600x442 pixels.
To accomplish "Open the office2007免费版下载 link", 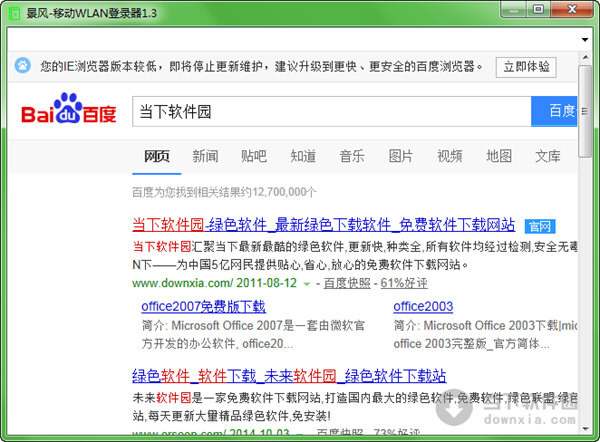I will 203,307.
